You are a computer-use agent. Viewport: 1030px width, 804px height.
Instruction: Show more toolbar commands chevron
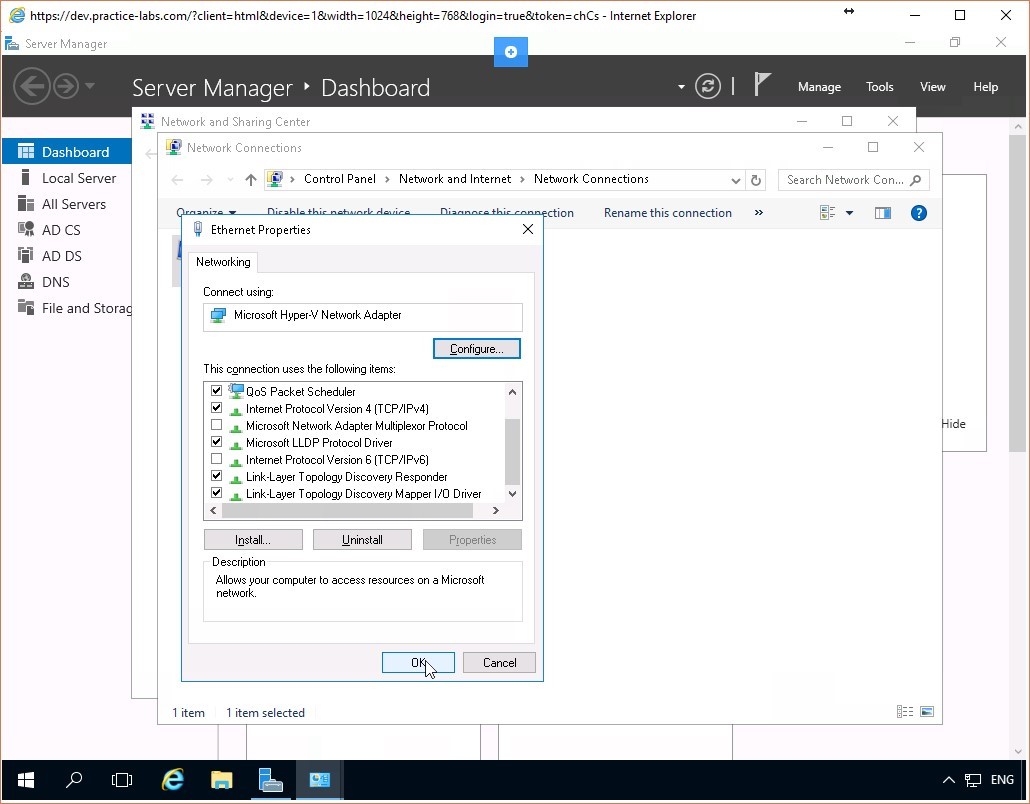click(758, 213)
